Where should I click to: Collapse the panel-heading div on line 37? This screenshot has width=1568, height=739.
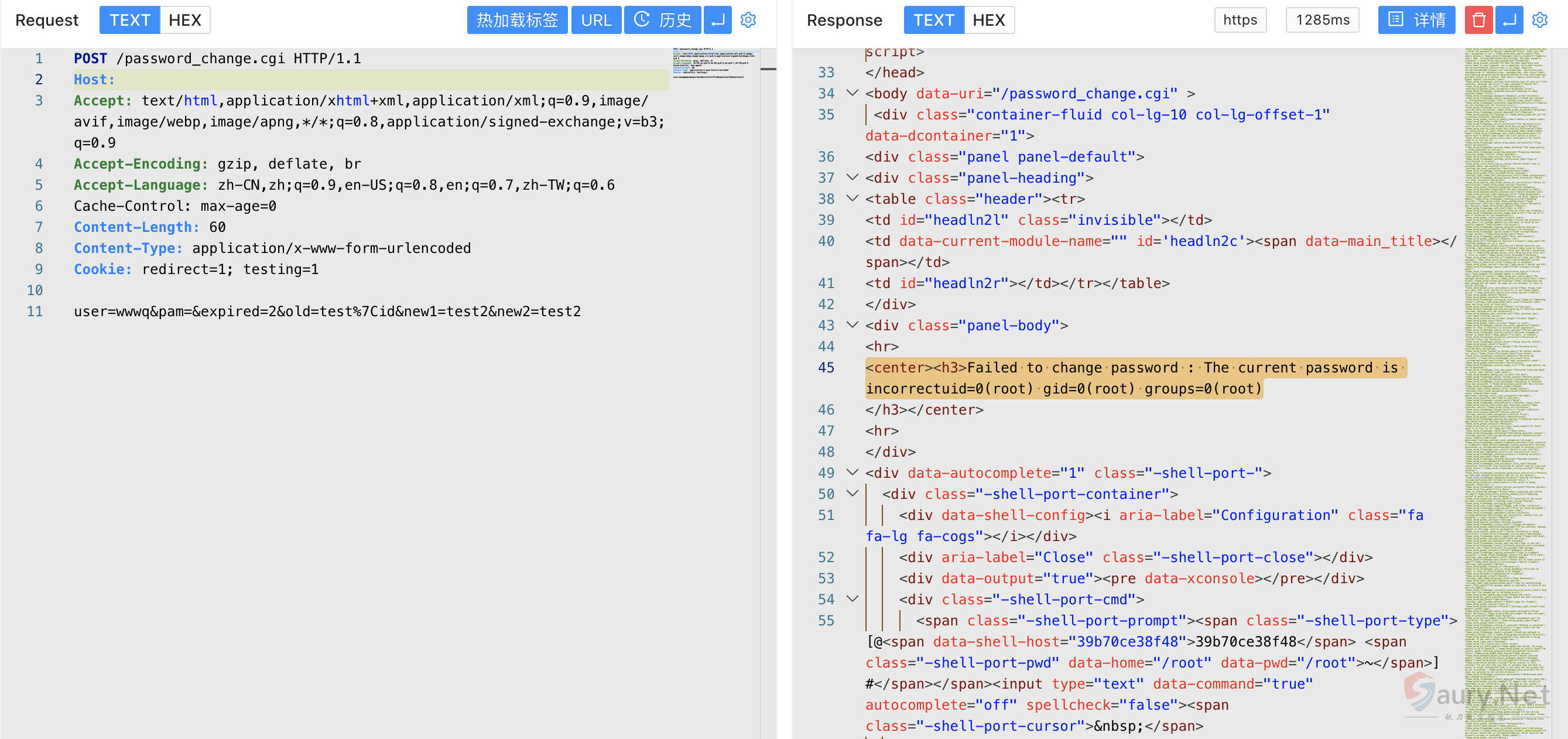coord(852,178)
